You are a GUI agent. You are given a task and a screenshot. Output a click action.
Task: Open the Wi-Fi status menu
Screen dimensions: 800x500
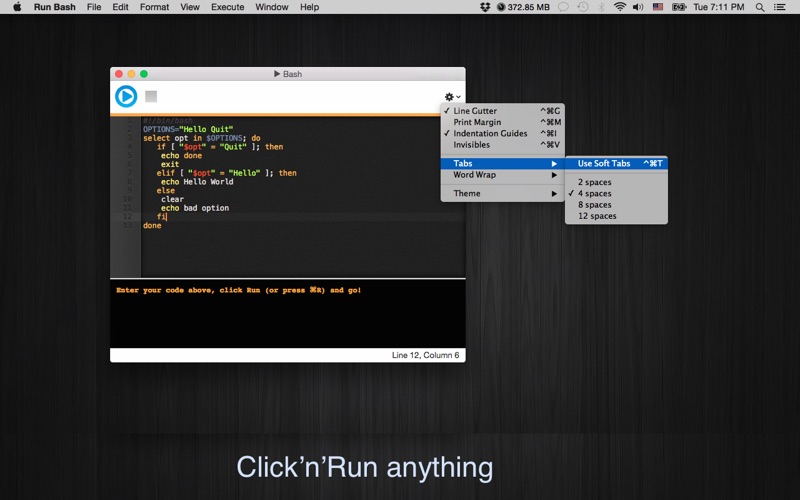(620, 7)
